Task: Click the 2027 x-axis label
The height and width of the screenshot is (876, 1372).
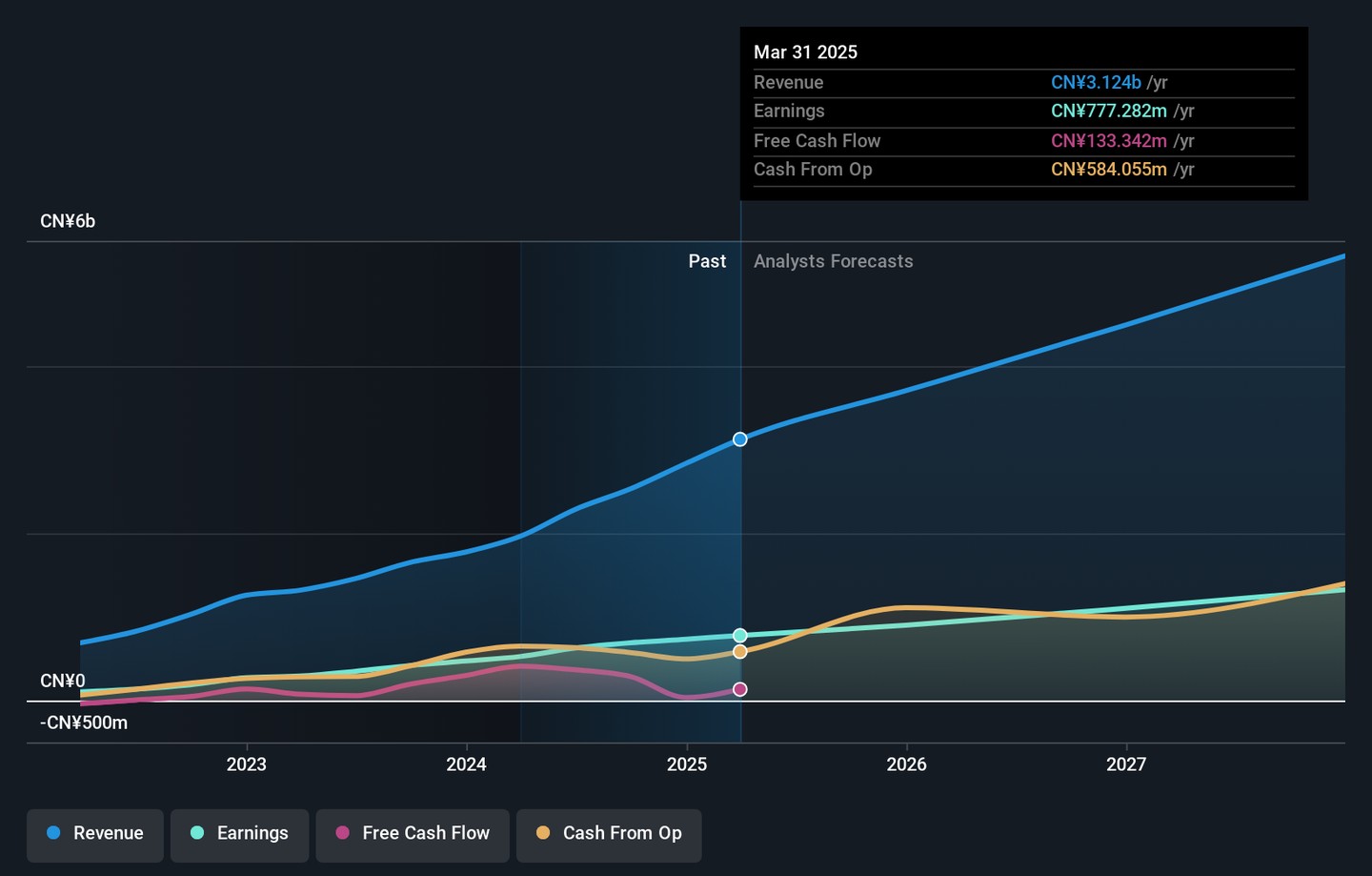Action: 1126,764
